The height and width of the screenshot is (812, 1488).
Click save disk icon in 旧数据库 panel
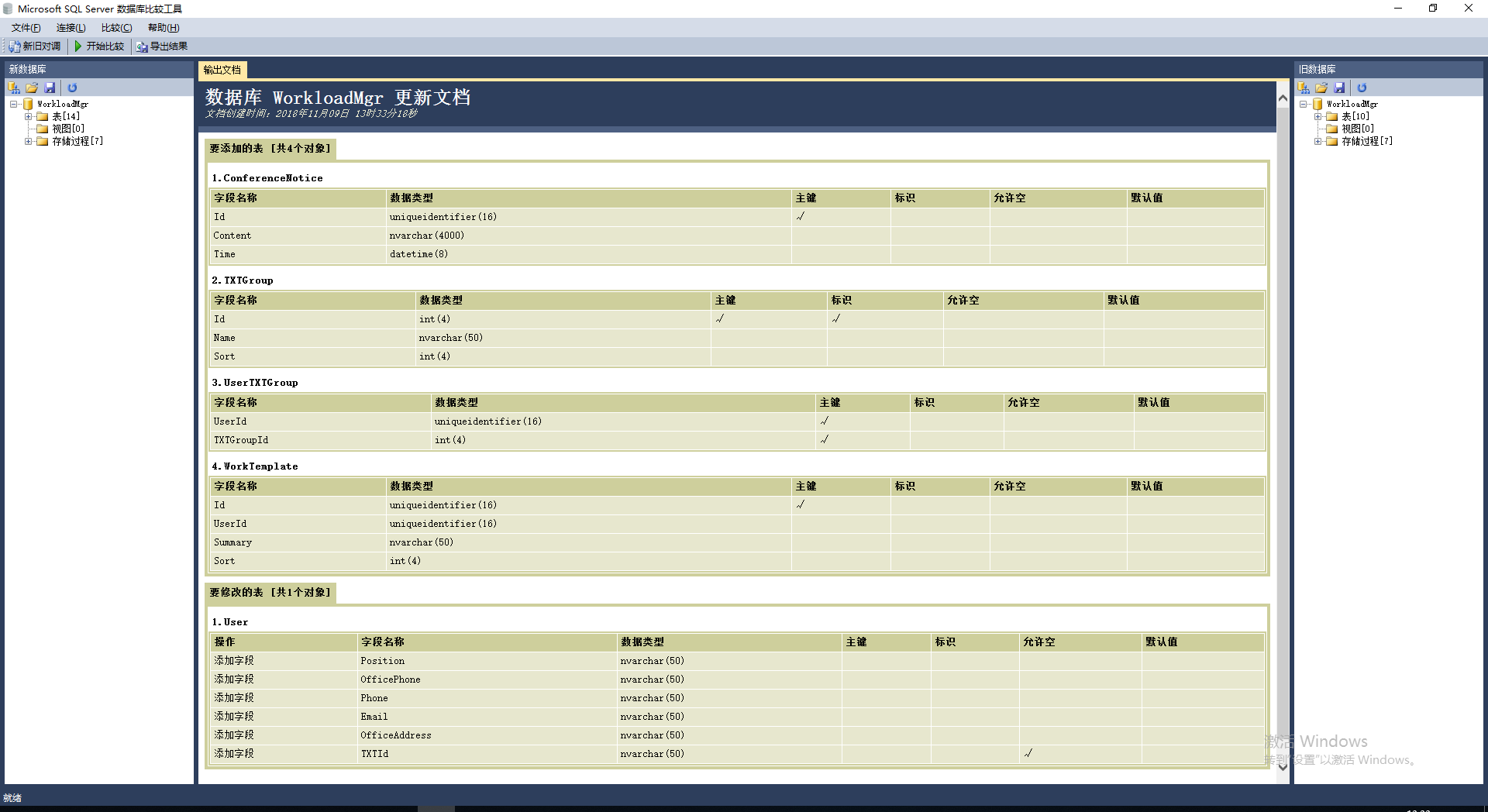point(1340,88)
